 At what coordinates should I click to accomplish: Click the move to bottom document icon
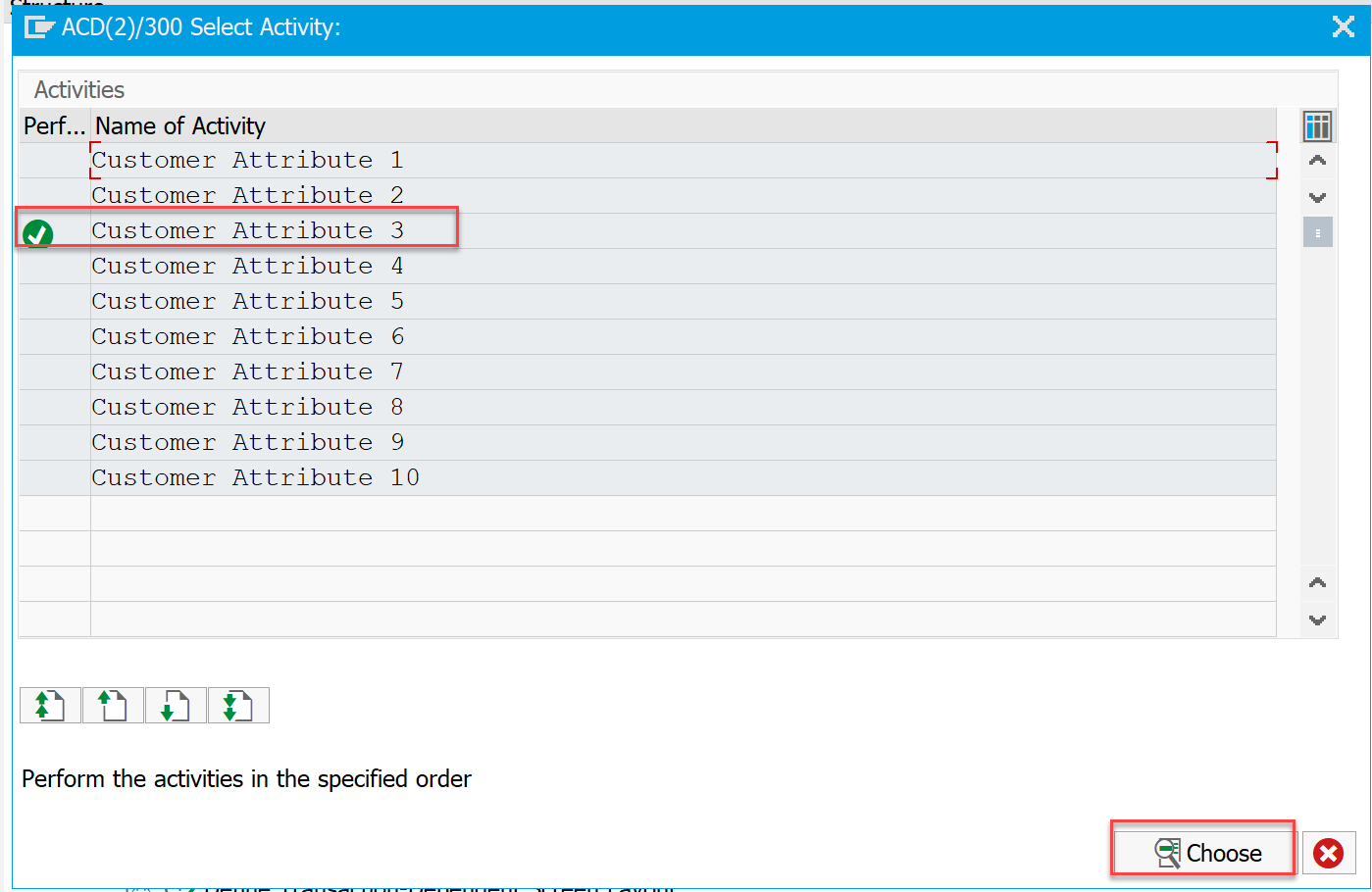click(x=238, y=705)
